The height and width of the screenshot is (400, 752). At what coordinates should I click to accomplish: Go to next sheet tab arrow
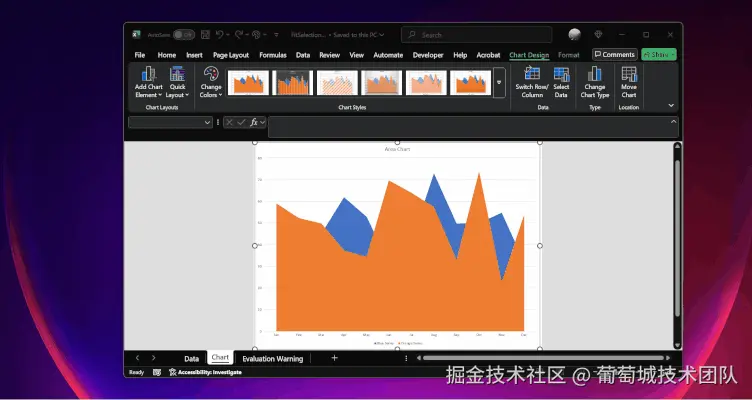pyautogui.click(x=153, y=358)
